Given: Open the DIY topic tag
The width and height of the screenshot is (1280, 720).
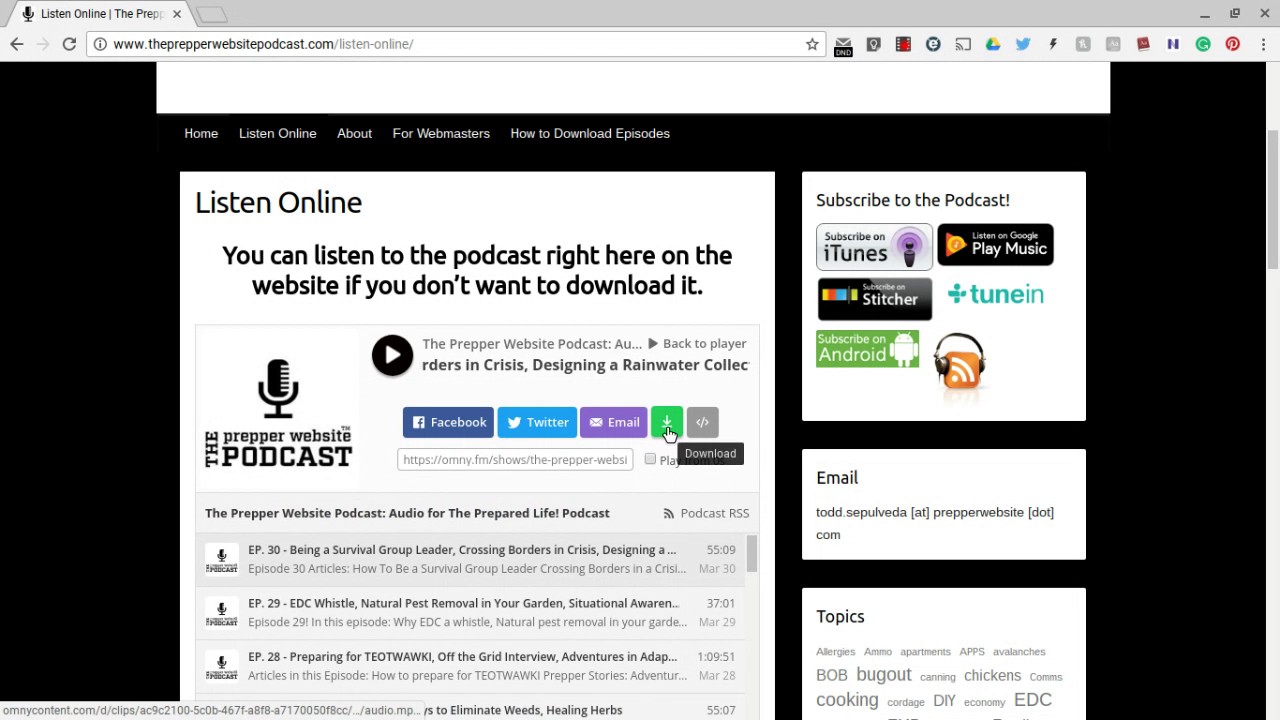Looking at the screenshot, I should tap(944, 701).
